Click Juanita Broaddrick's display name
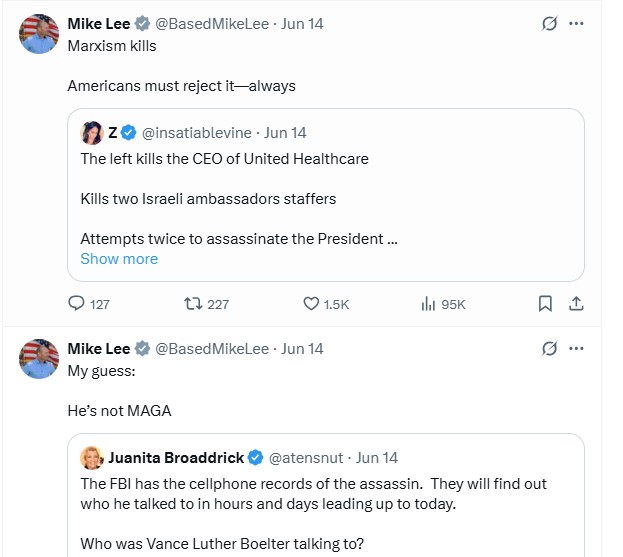 (x=176, y=458)
